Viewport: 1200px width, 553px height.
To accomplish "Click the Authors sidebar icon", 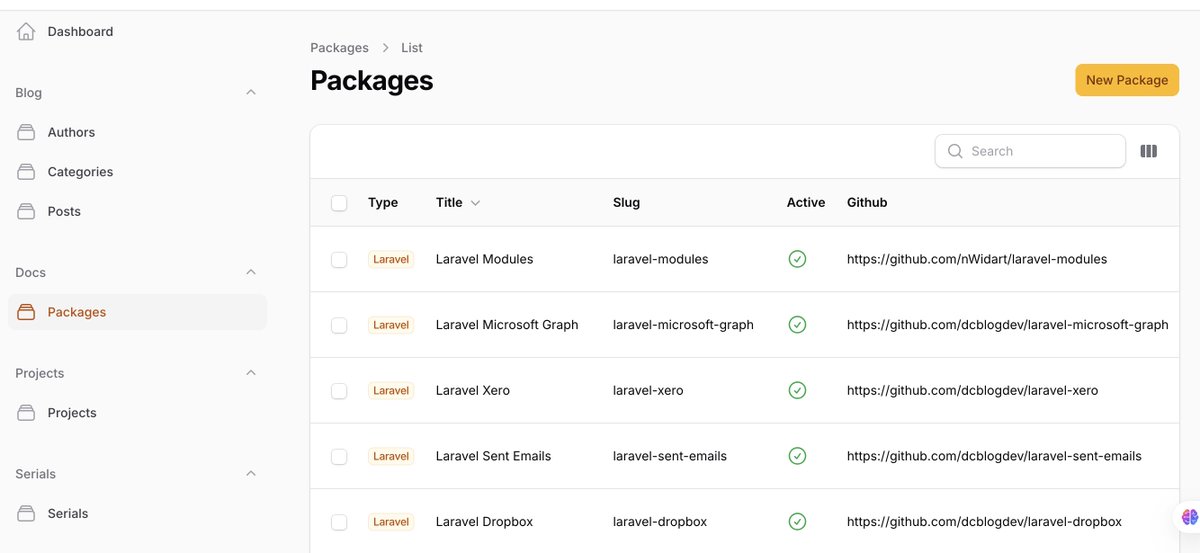I will point(26,132).
